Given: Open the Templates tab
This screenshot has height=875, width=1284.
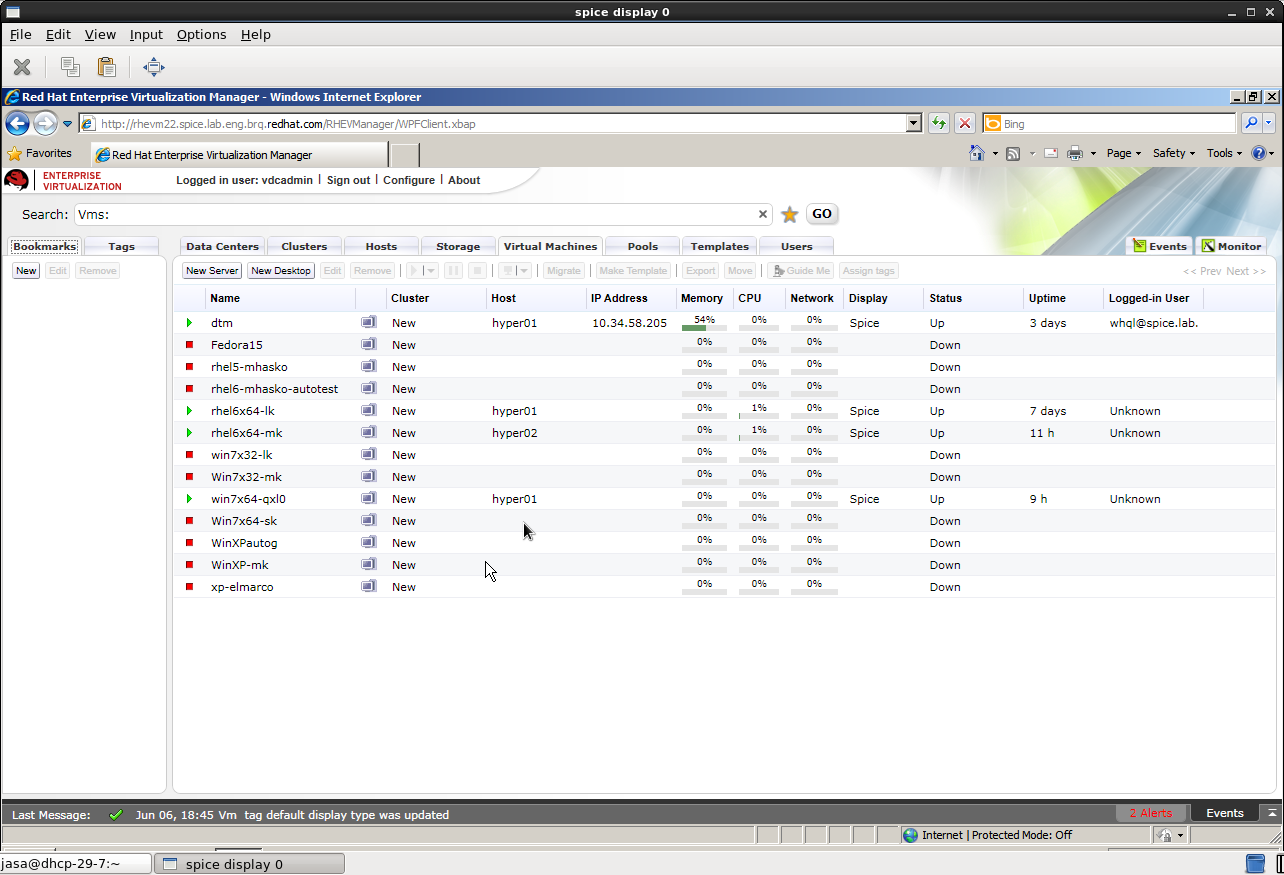Looking at the screenshot, I should coord(719,246).
